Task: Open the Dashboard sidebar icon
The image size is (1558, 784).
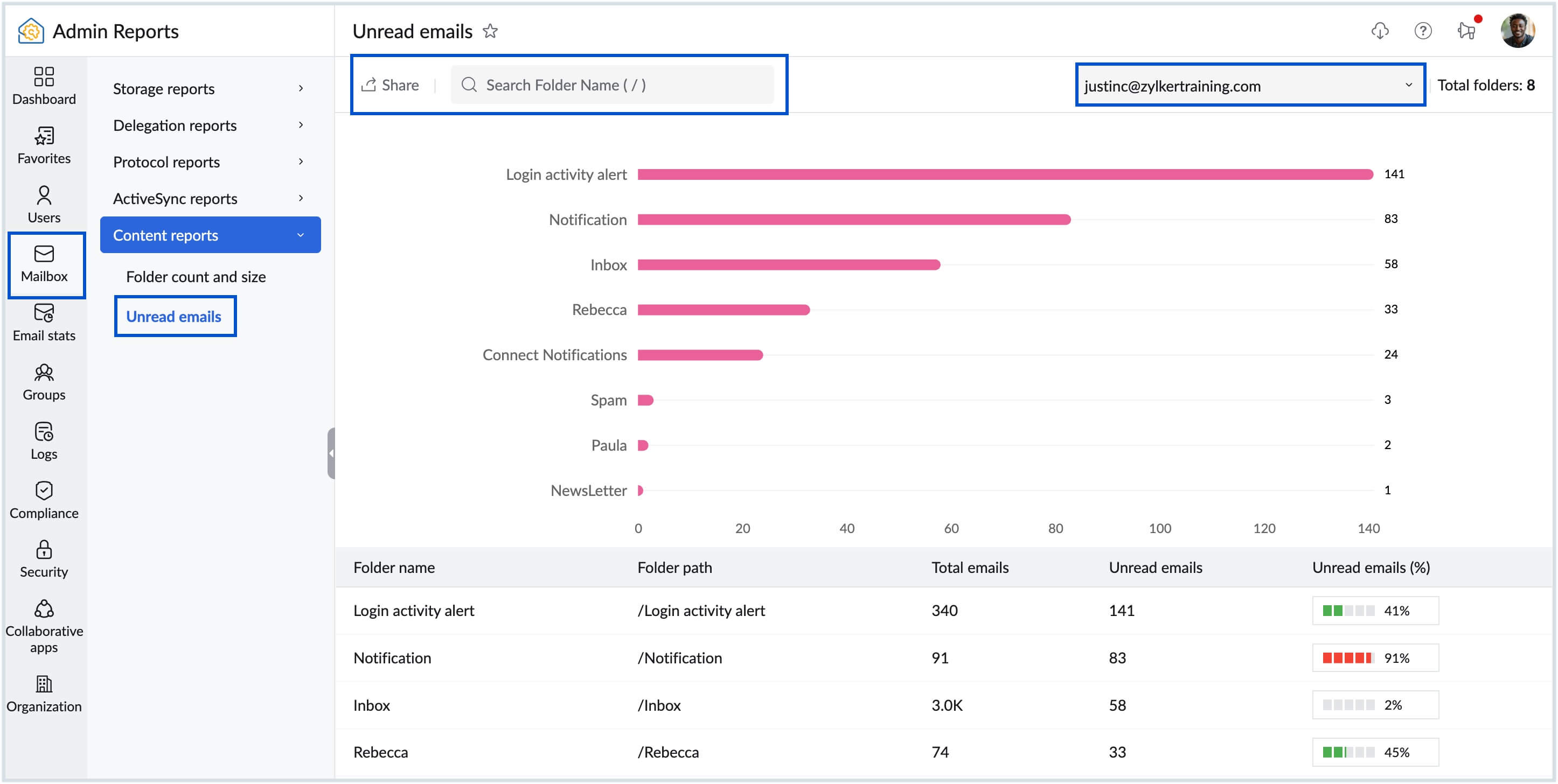Action: pos(44,86)
